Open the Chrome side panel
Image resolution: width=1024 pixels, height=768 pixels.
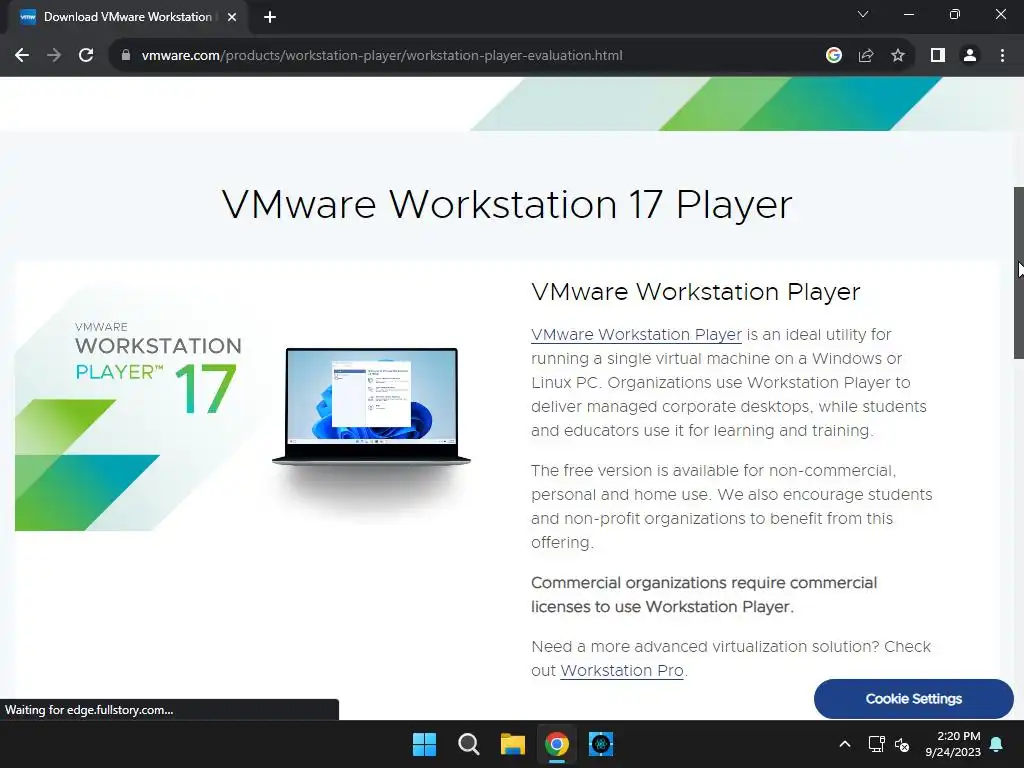(938, 56)
